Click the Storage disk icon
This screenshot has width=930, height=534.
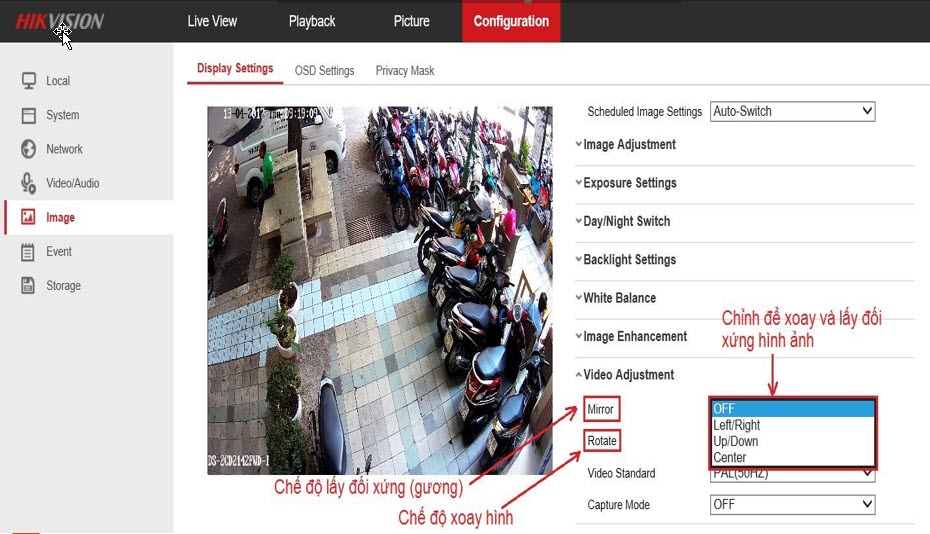point(28,286)
